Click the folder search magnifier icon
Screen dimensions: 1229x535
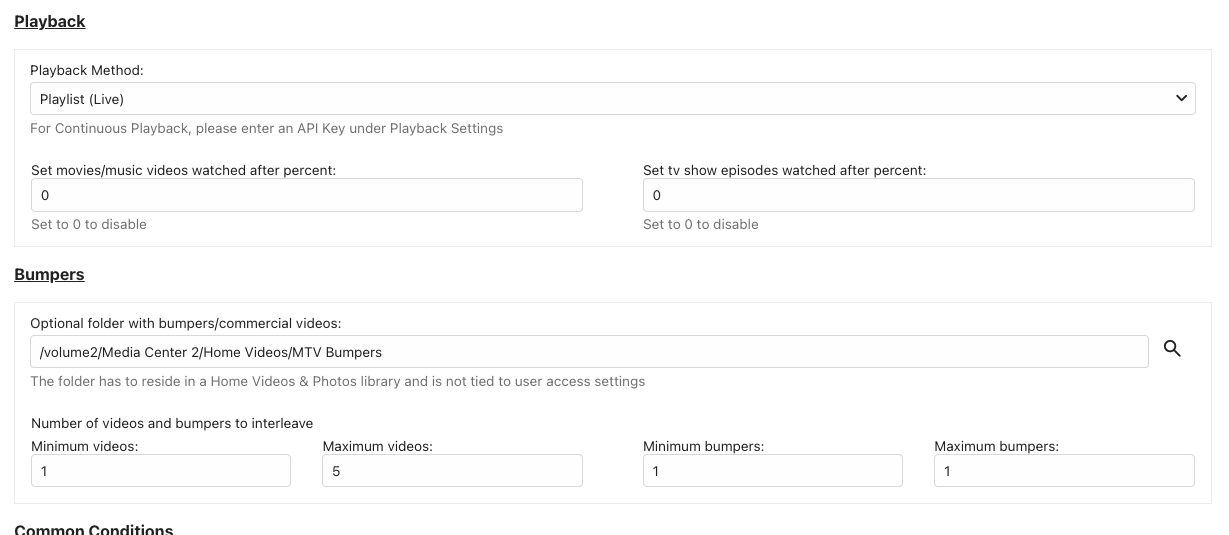coord(1173,349)
